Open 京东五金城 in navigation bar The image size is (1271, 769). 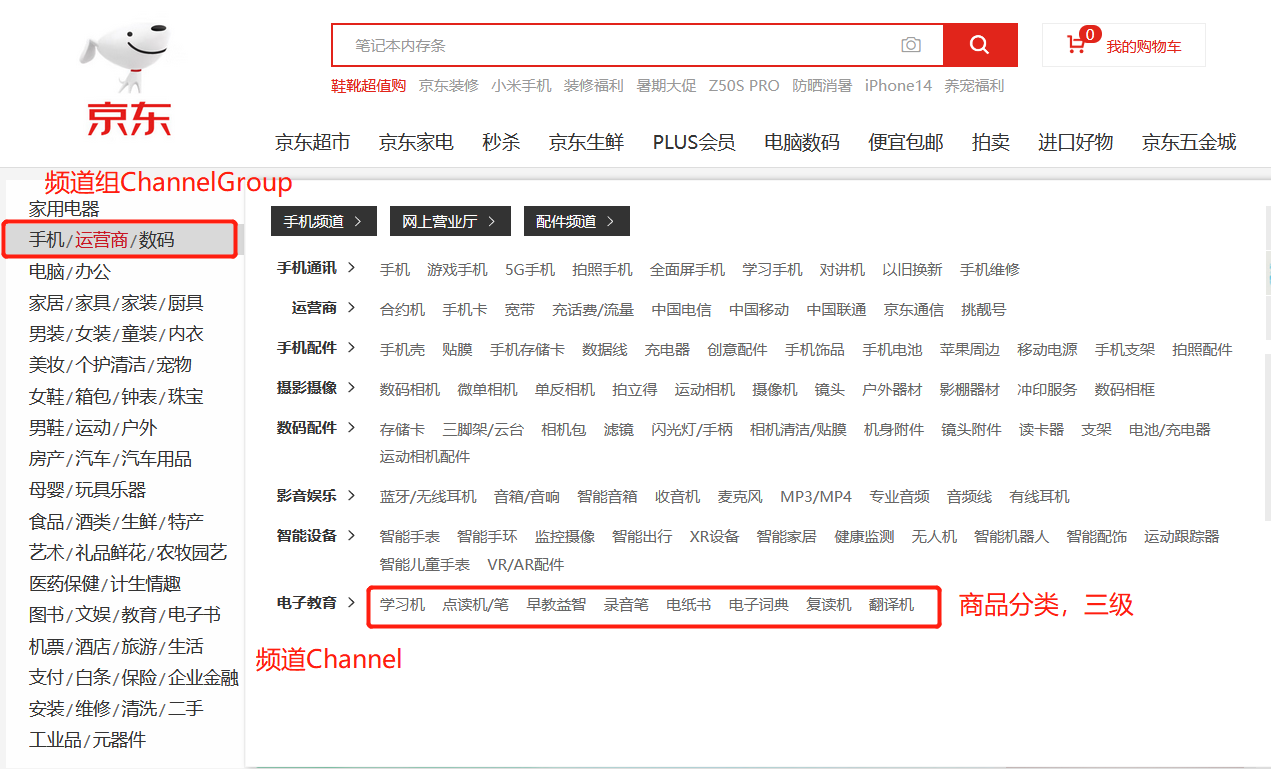1189,142
